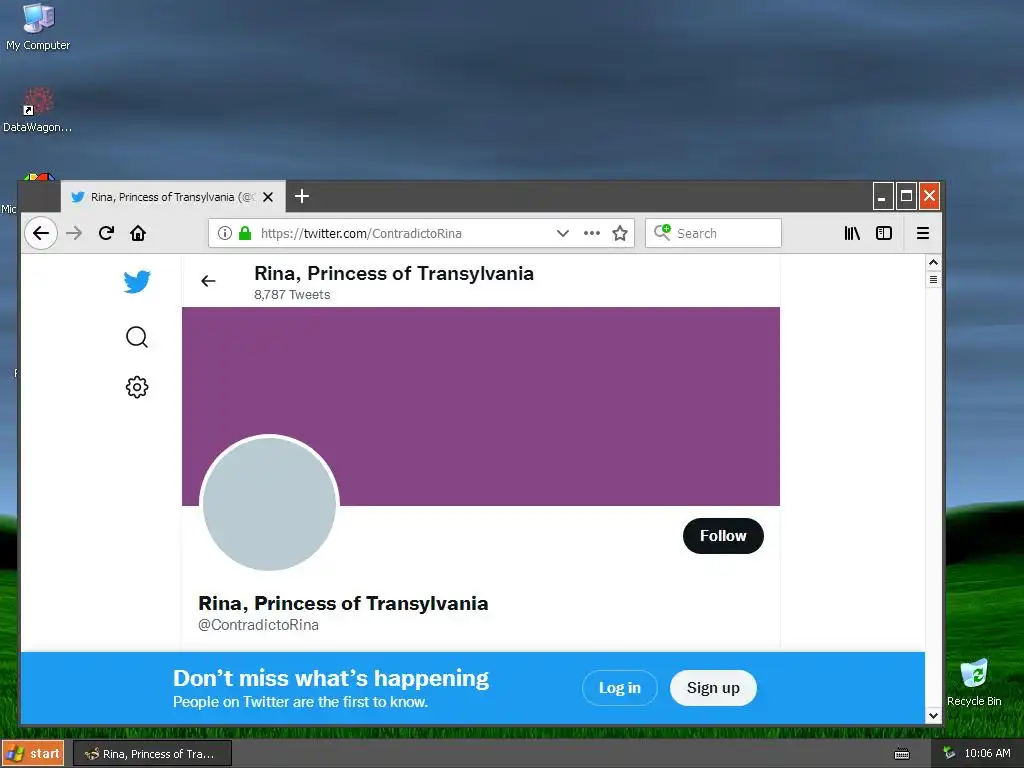Click scrollbar down arrow
The height and width of the screenshot is (768, 1024).
point(933,715)
